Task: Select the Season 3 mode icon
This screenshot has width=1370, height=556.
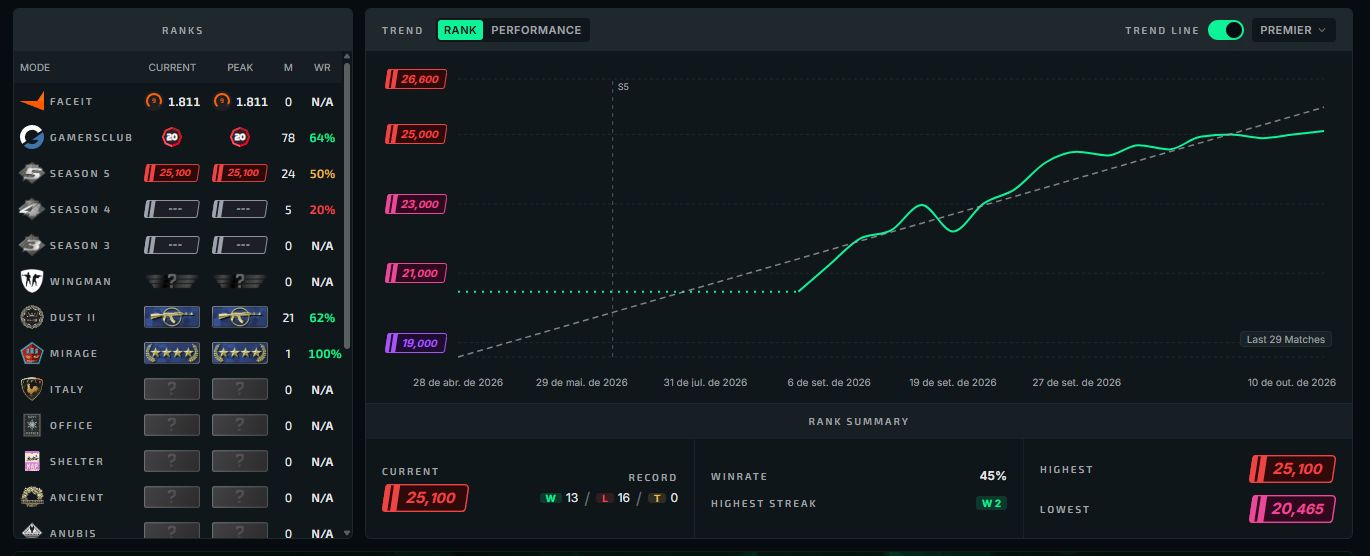Action: [32, 245]
